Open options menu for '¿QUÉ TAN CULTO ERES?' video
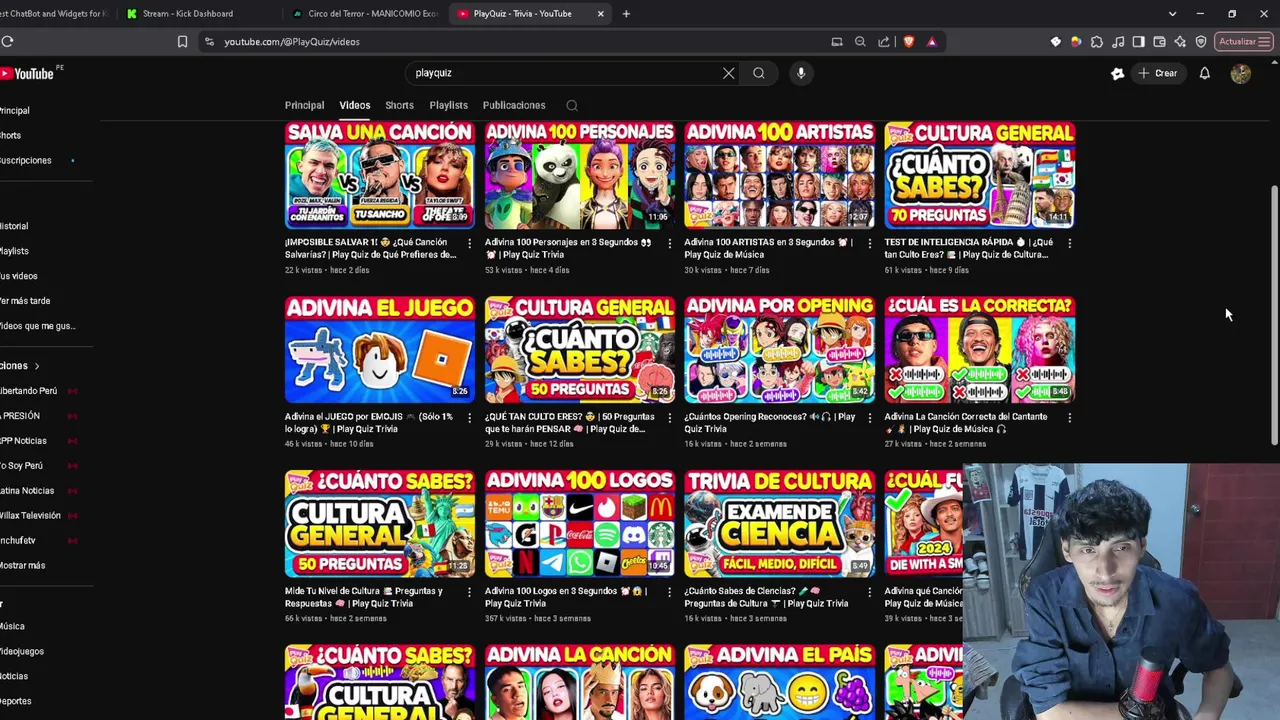 [x=670, y=417]
